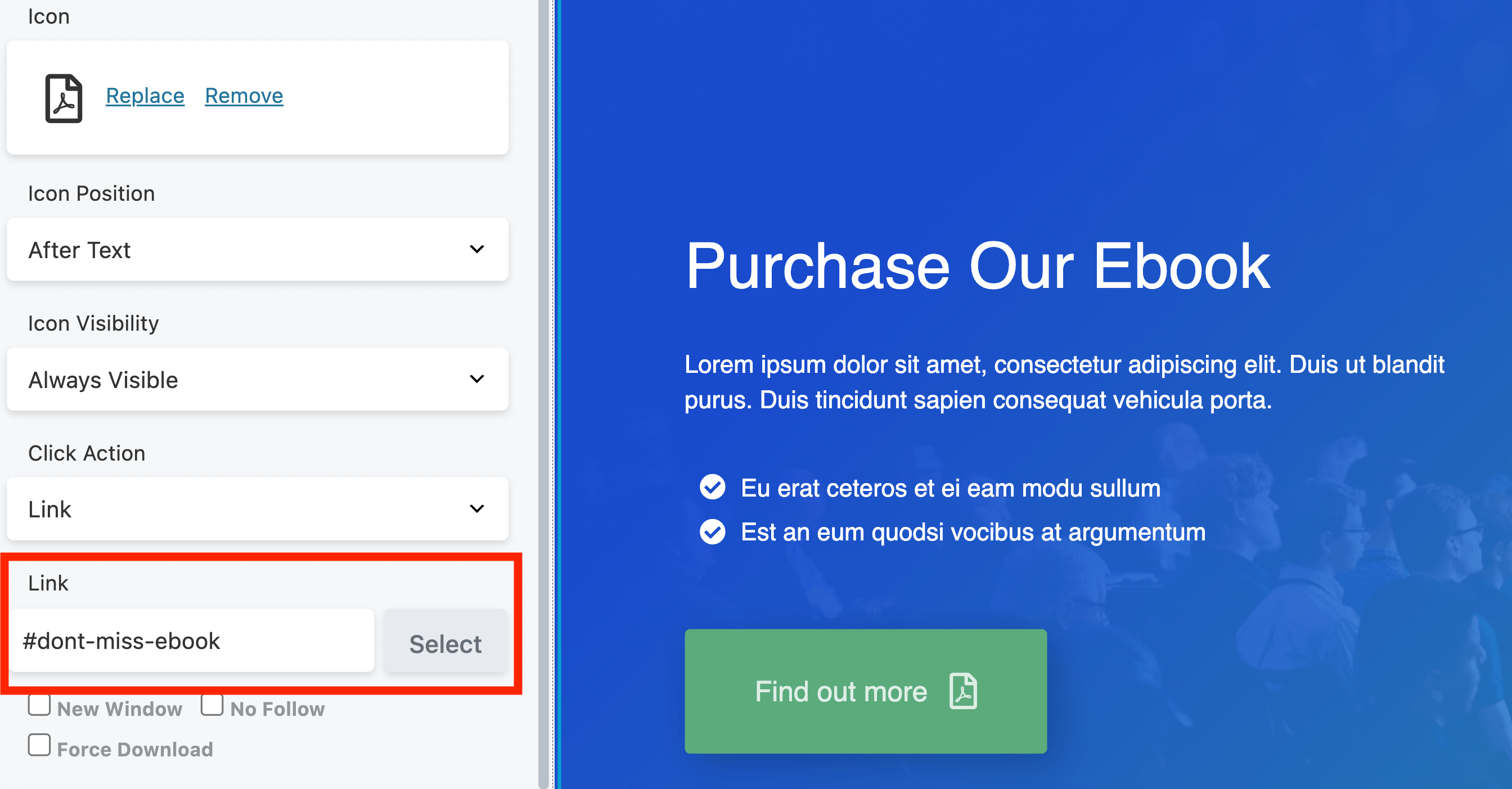Check the Force Download option
Viewport: 1512px width, 789px height.
[x=39, y=745]
